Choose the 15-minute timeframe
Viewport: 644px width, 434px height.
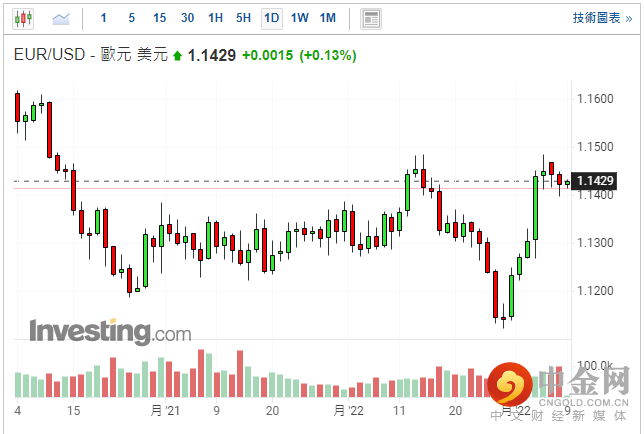click(160, 18)
